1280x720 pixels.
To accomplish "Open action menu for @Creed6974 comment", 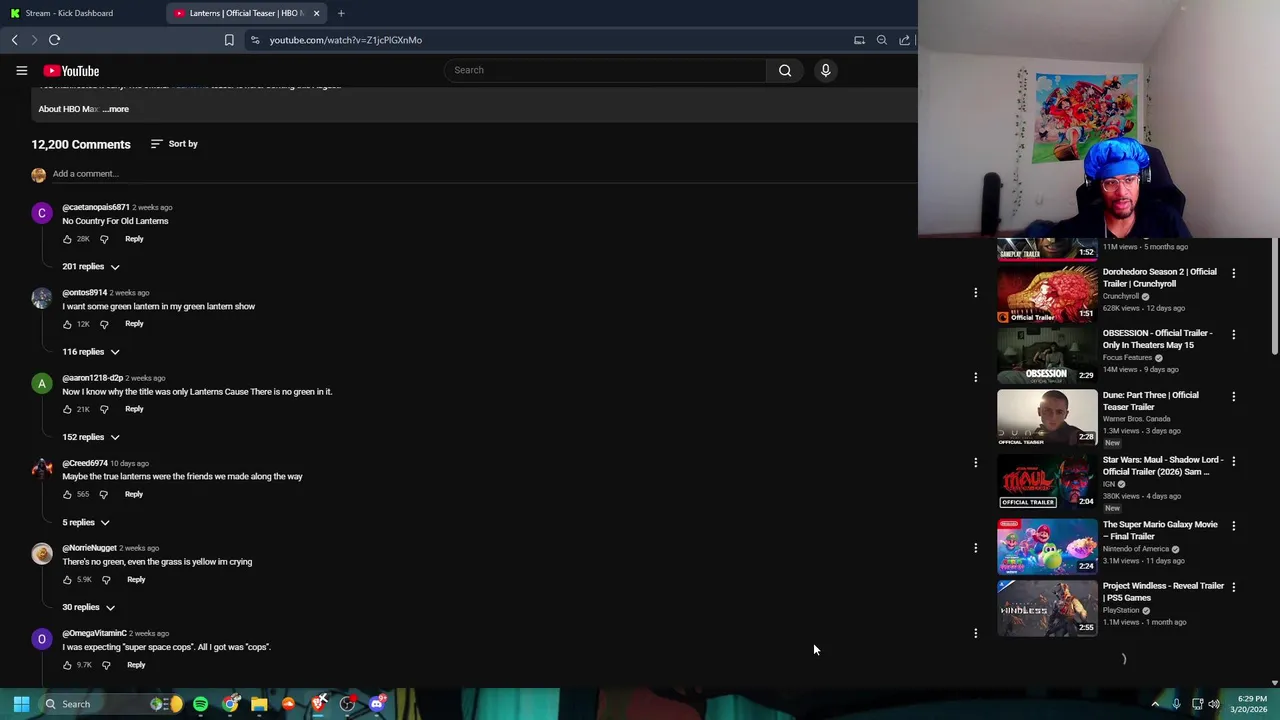I will pos(975,462).
